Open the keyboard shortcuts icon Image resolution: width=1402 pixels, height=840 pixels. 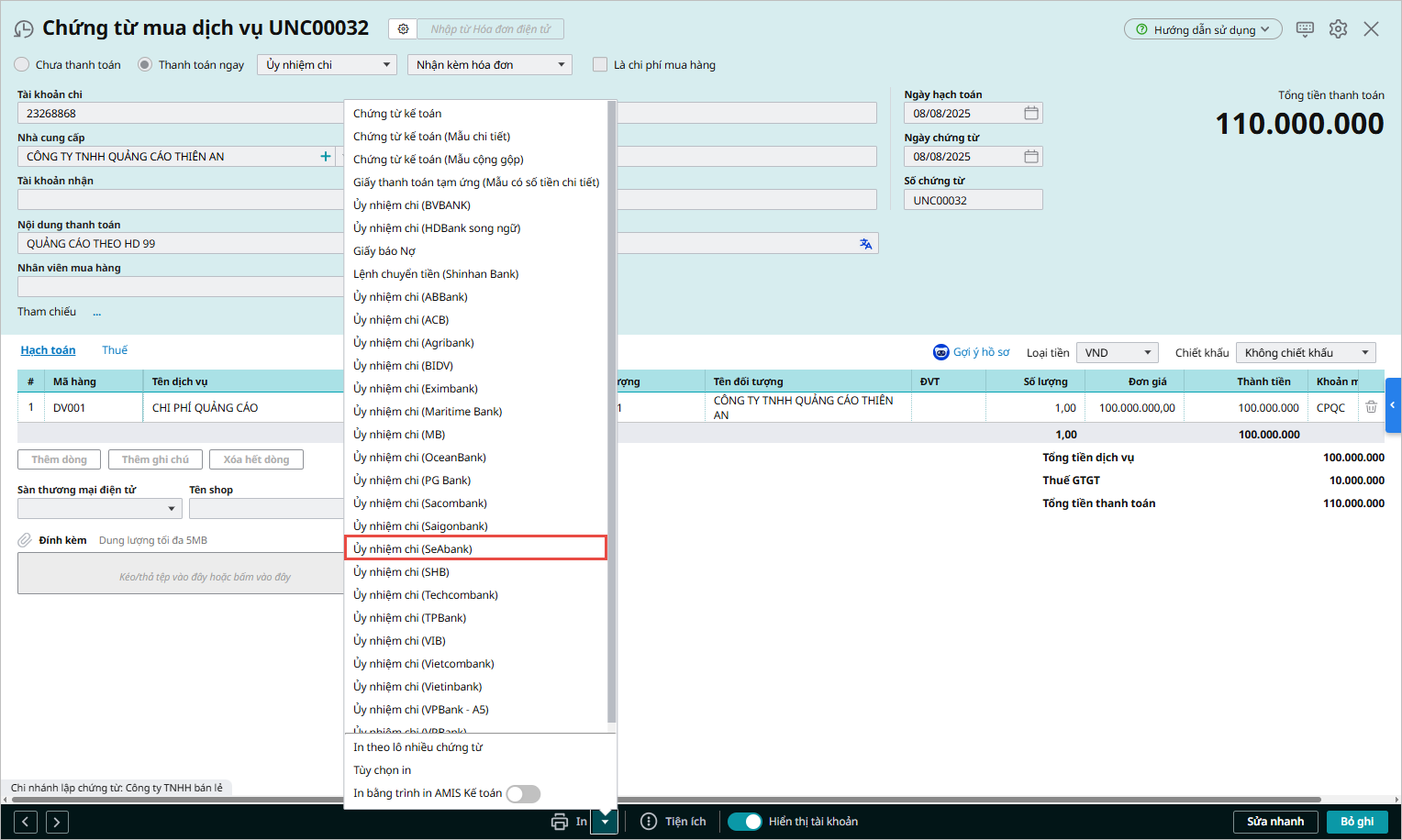click(1305, 29)
